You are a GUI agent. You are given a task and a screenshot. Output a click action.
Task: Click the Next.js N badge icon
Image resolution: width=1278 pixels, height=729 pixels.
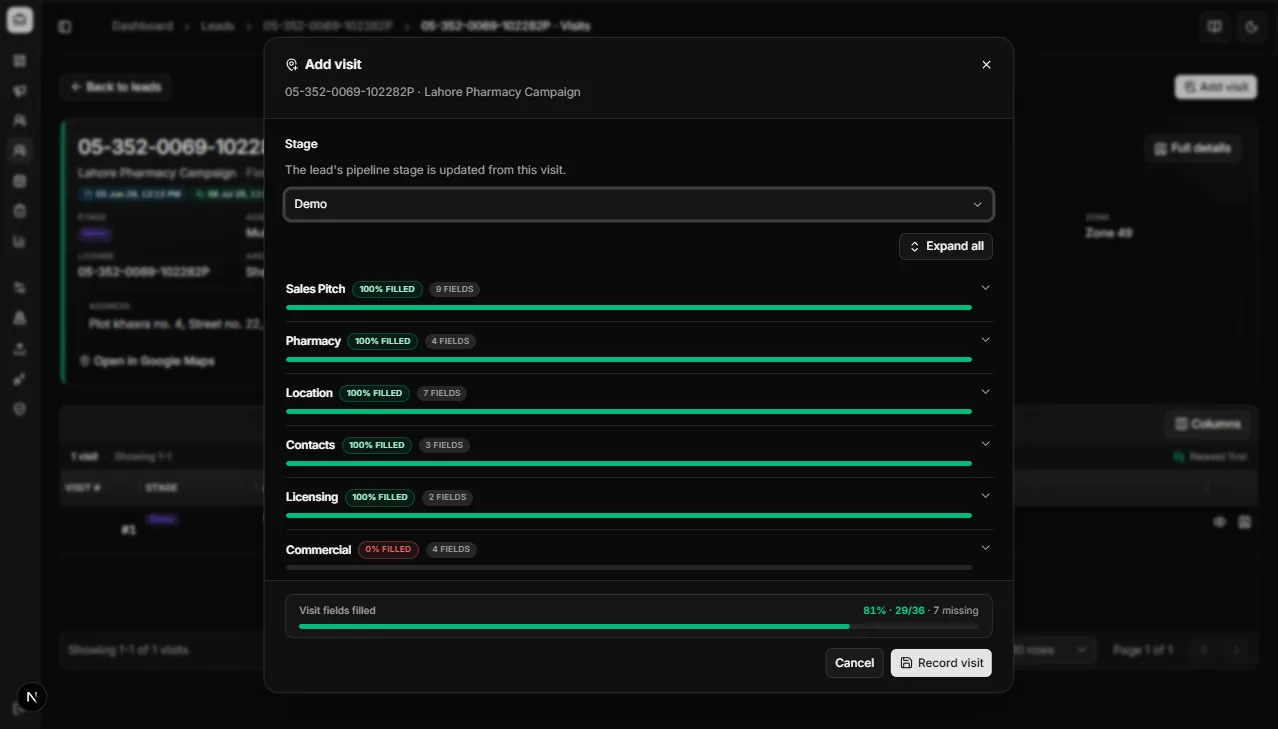coord(32,697)
